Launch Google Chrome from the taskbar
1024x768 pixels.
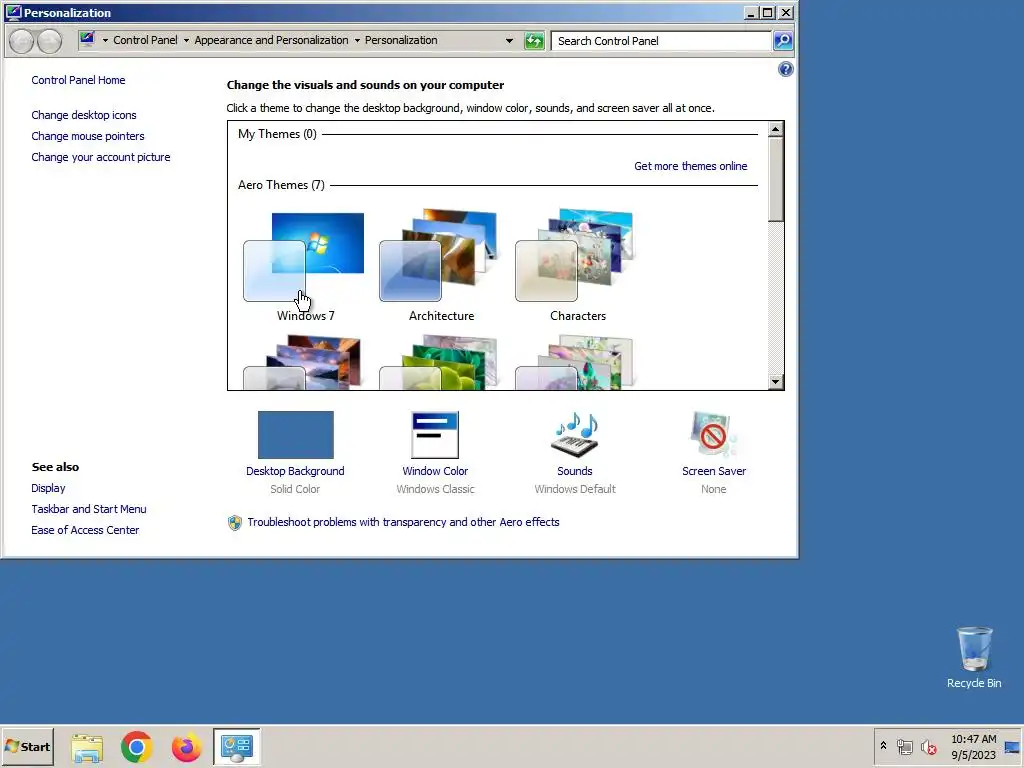click(136, 747)
